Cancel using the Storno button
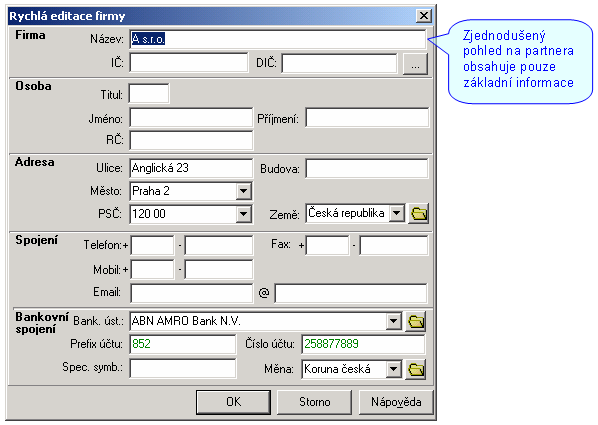This screenshot has height=425, width=598. (x=314, y=402)
